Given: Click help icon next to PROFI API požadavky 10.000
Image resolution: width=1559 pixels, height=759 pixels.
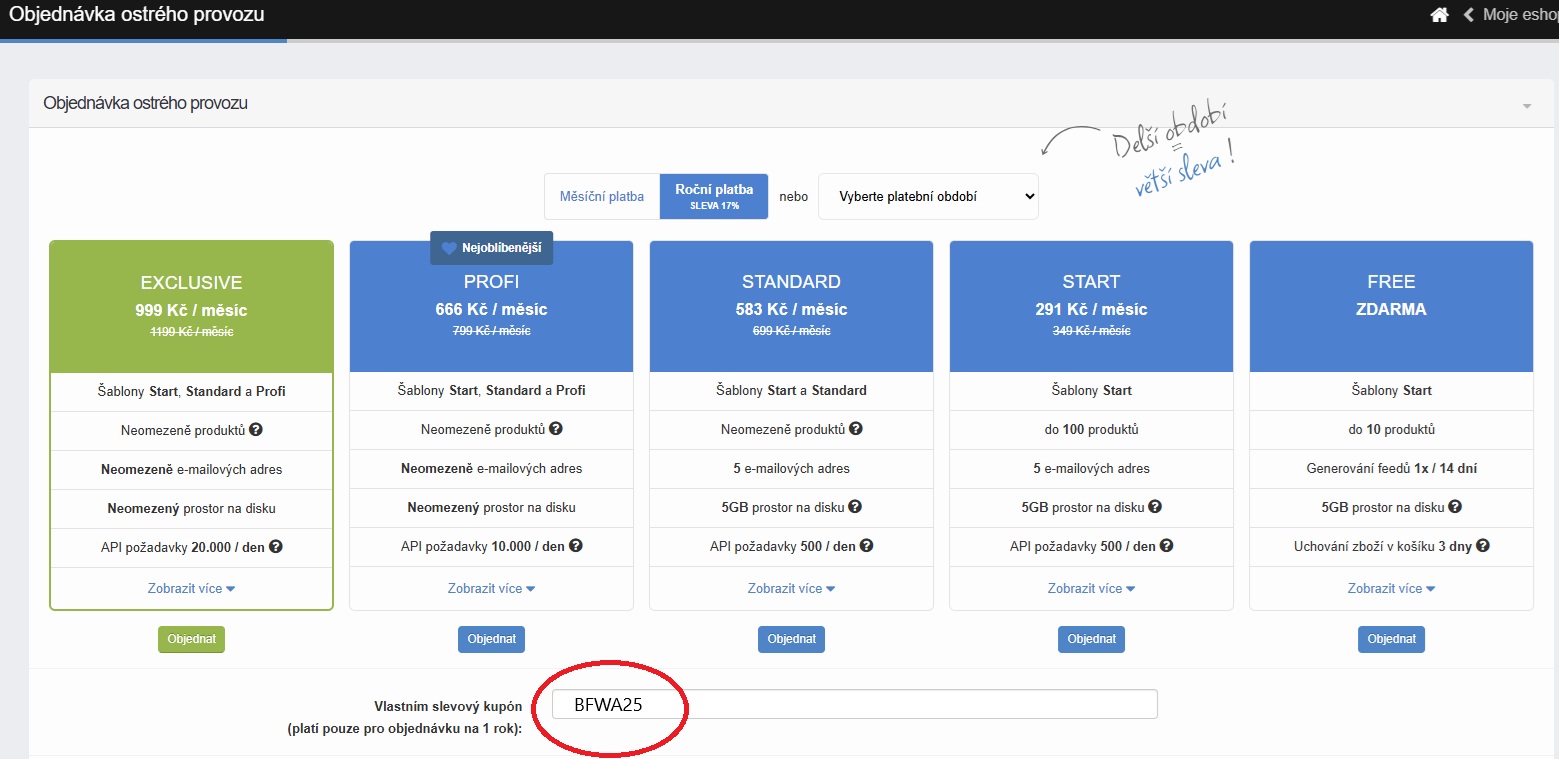Looking at the screenshot, I should [x=576, y=547].
